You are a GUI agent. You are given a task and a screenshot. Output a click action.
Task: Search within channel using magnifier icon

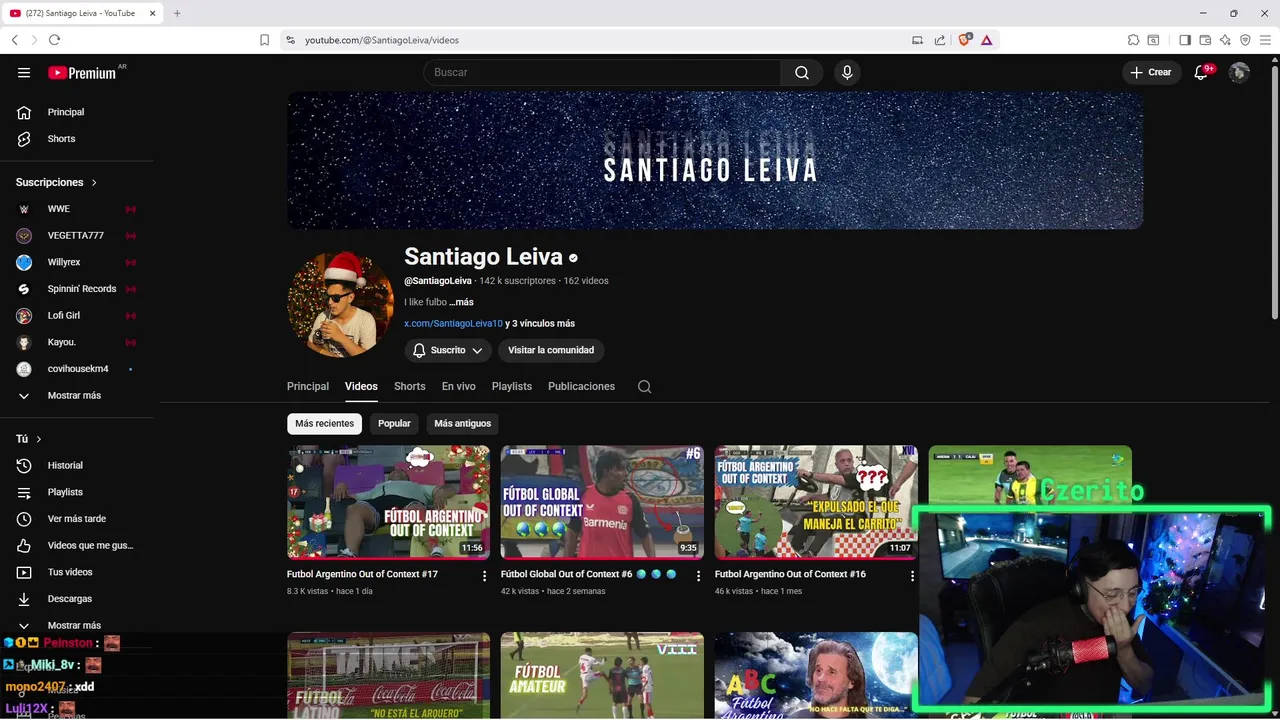tap(644, 386)
